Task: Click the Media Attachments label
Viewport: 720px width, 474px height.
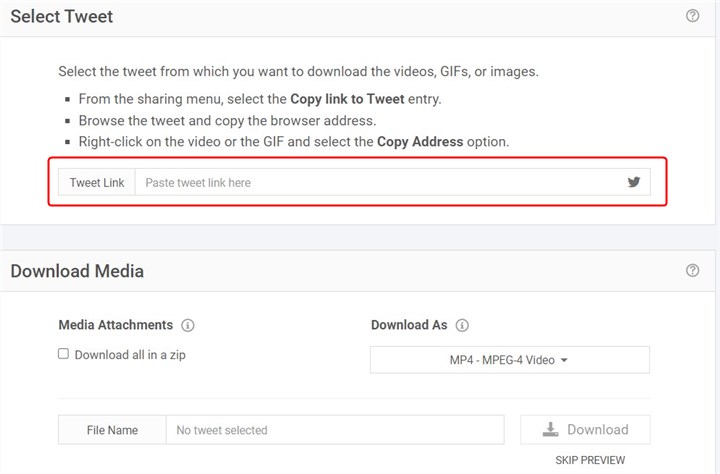Action: tap(116, 325)
